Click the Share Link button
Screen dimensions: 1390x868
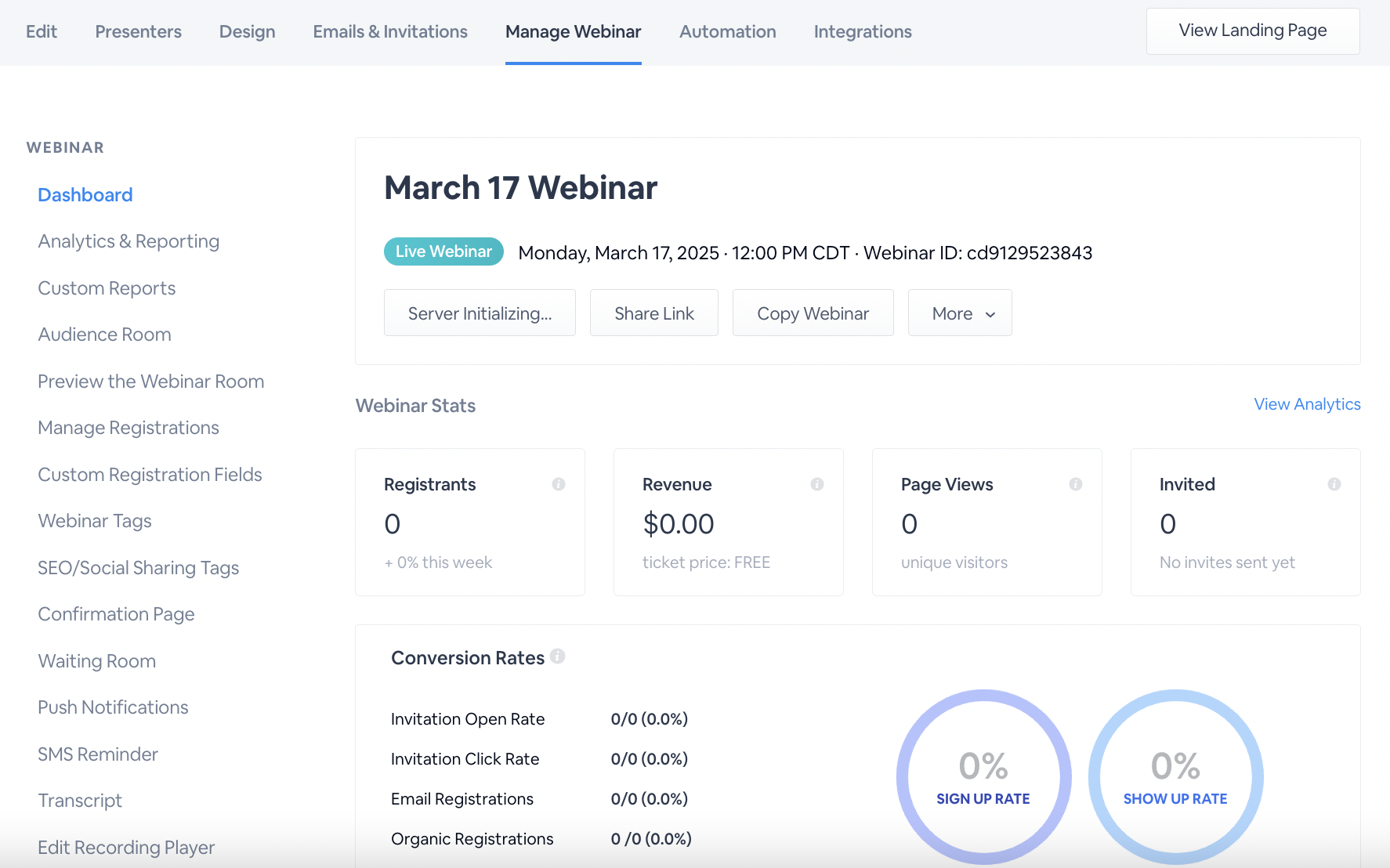(653, 313)
